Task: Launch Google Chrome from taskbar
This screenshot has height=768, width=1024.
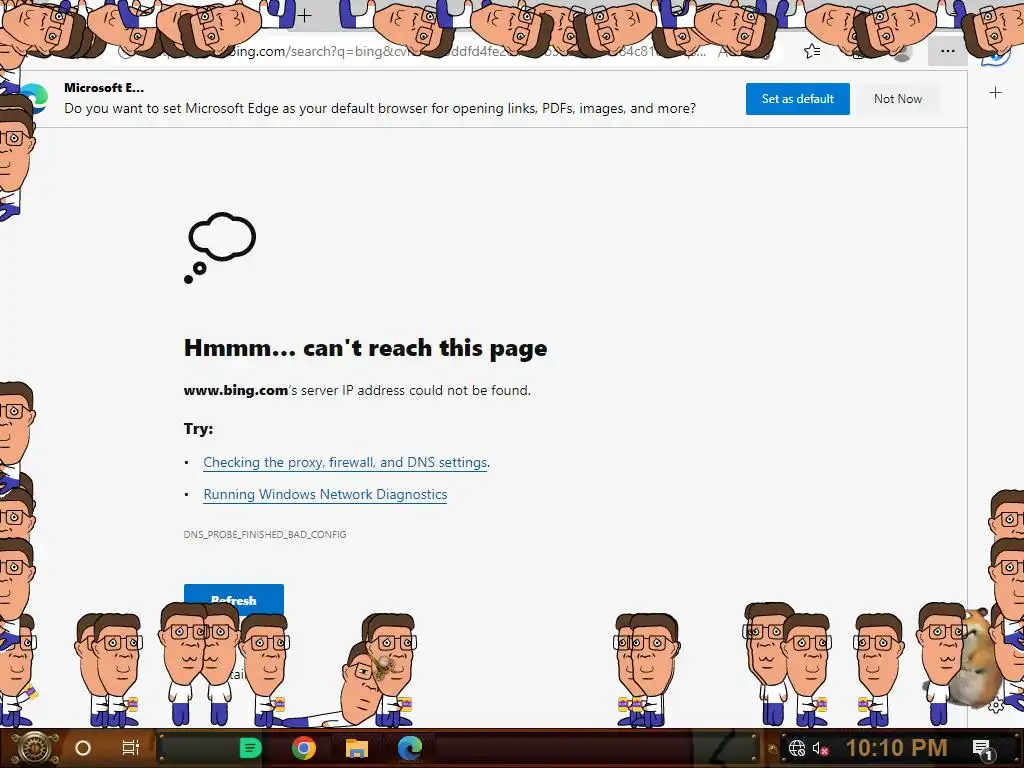Action: 304,748
